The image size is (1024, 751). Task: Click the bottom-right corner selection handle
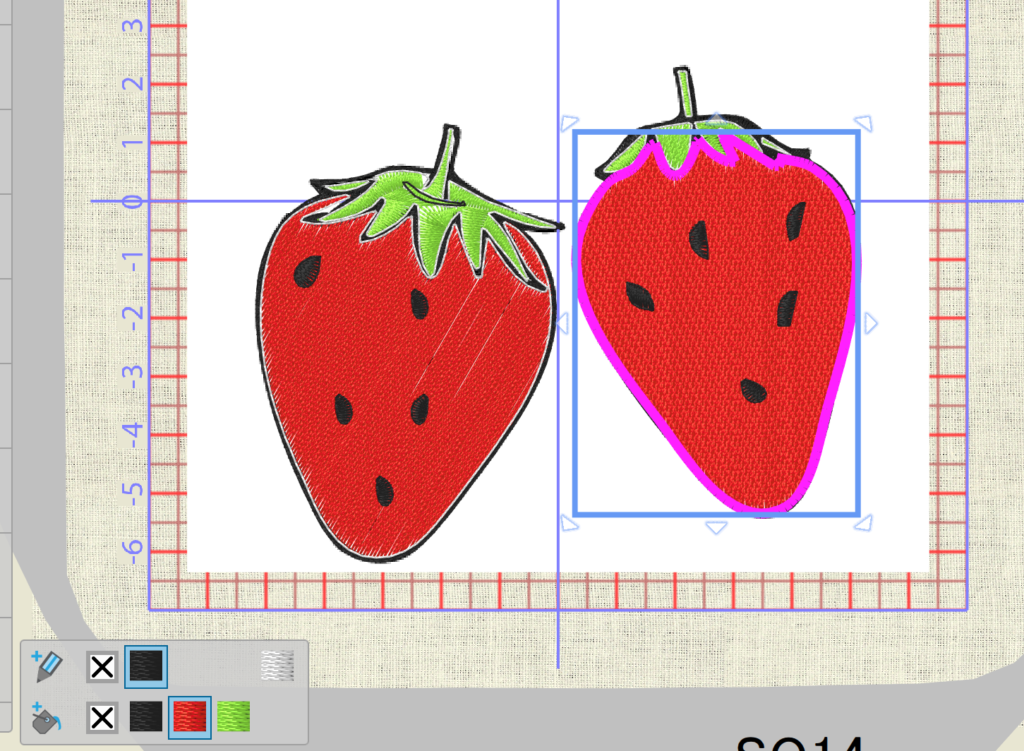tap(865, 522)
